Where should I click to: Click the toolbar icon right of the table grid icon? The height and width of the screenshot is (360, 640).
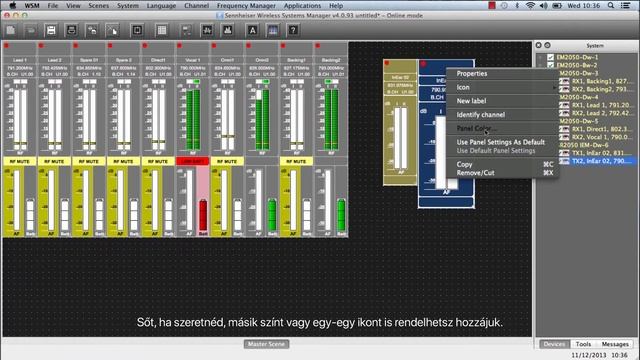(x=187, y=30)
